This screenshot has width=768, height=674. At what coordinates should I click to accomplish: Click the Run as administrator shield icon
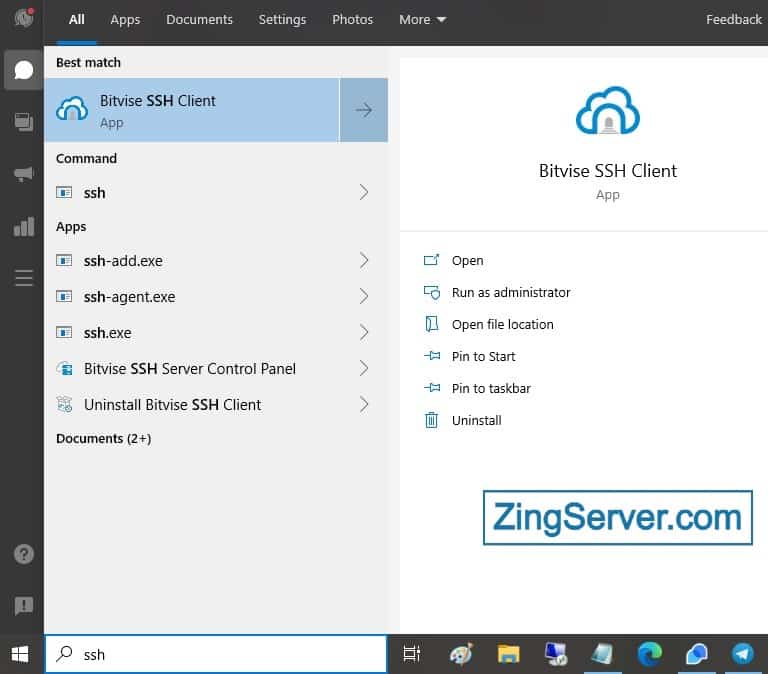(x=432, y=292)
